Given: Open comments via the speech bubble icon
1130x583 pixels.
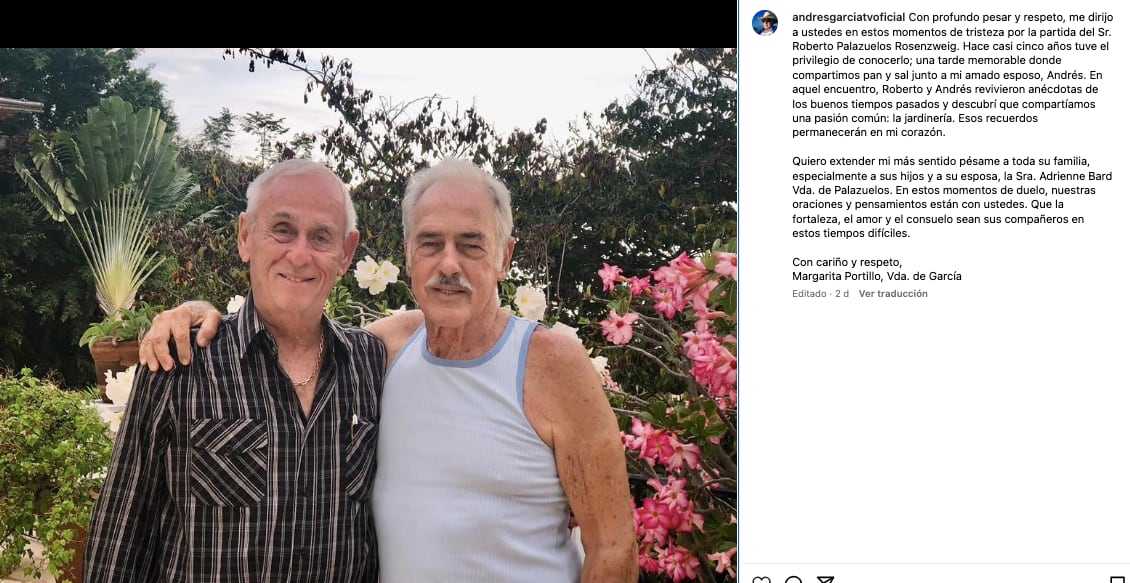Looking at the screenshot, I should [x=793, y=579].
